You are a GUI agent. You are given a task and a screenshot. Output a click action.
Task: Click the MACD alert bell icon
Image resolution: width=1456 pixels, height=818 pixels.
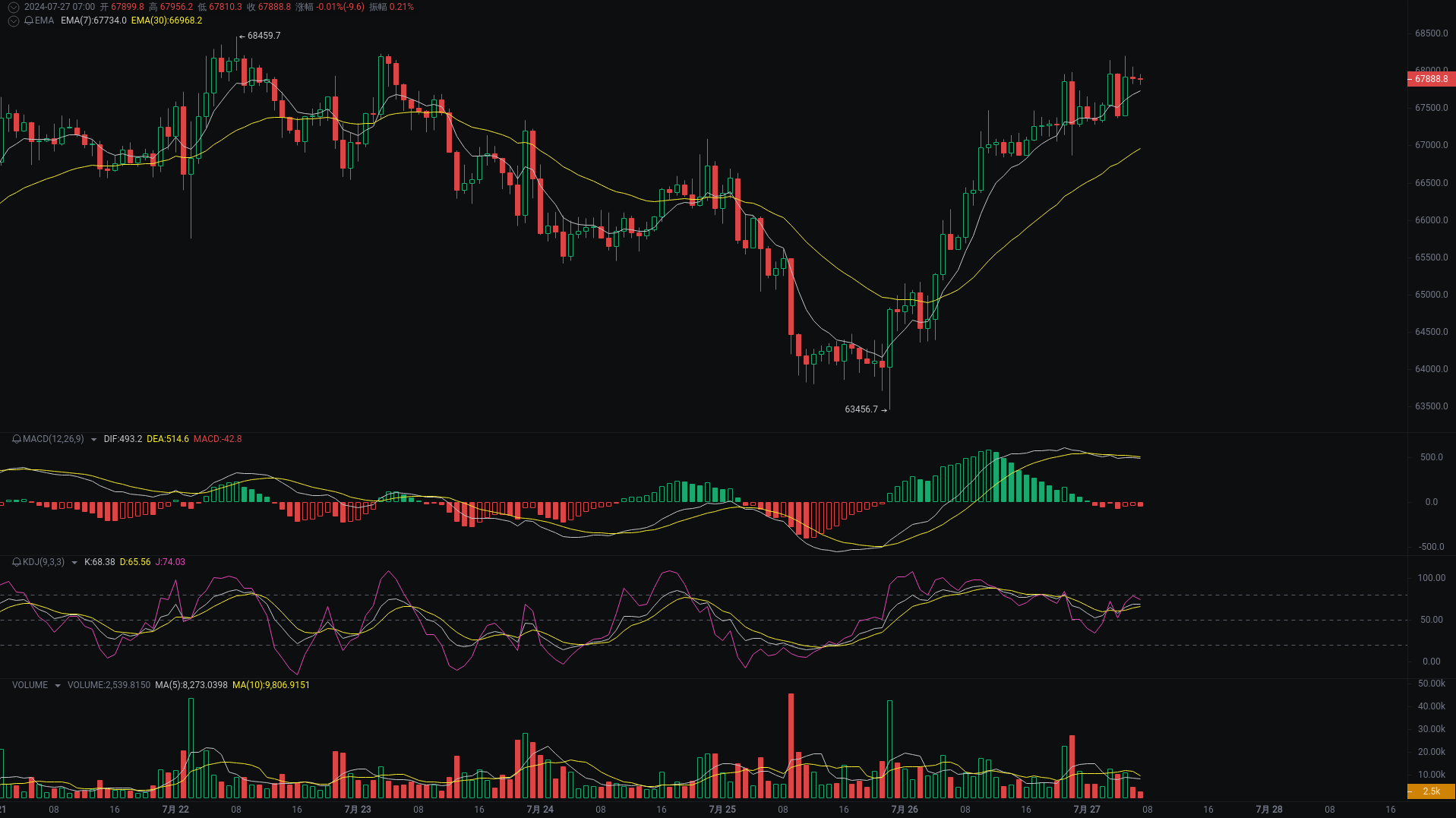tap(15, 439)
